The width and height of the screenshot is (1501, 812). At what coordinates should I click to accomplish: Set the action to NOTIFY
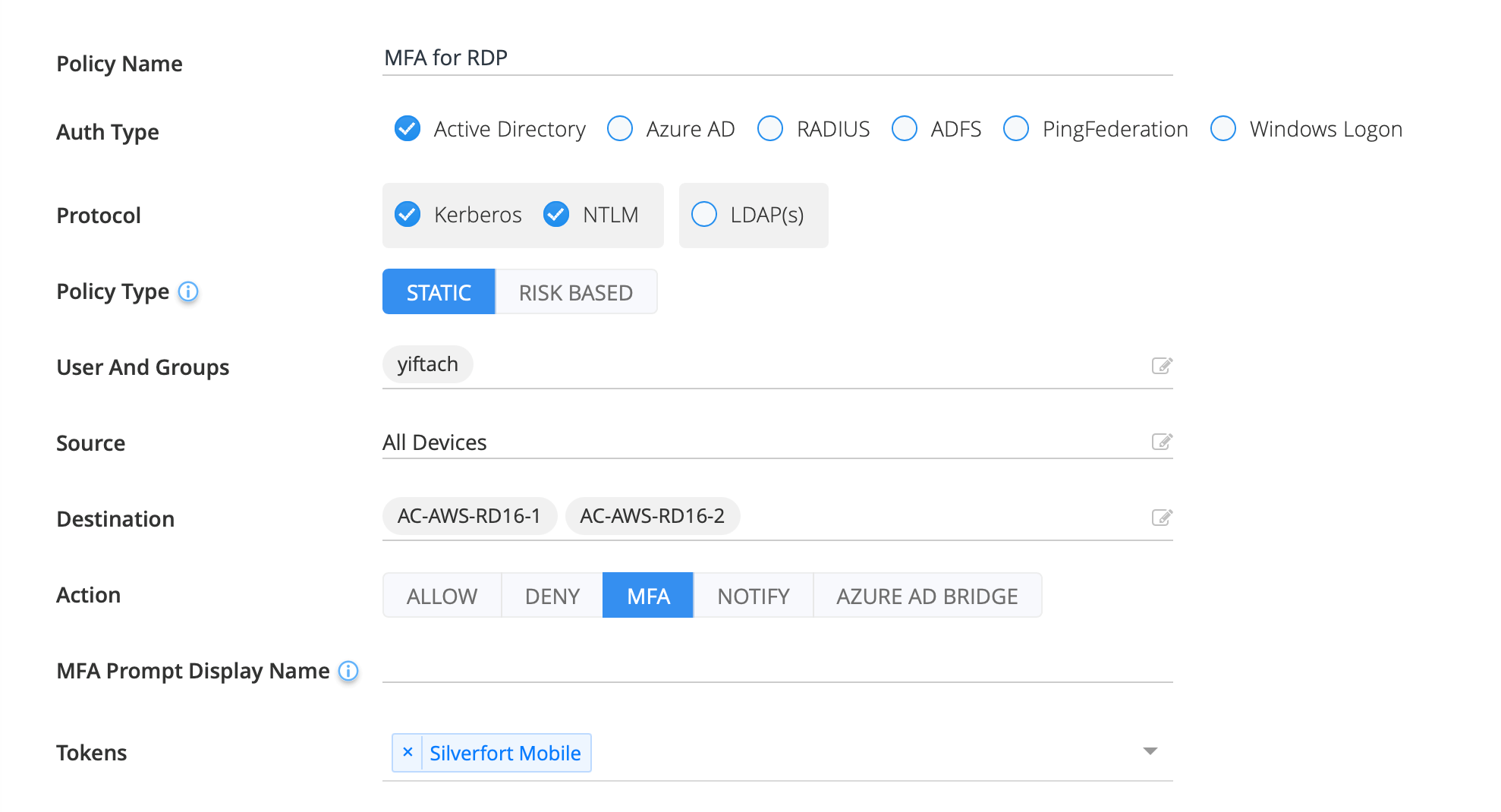tap(753, 596)
